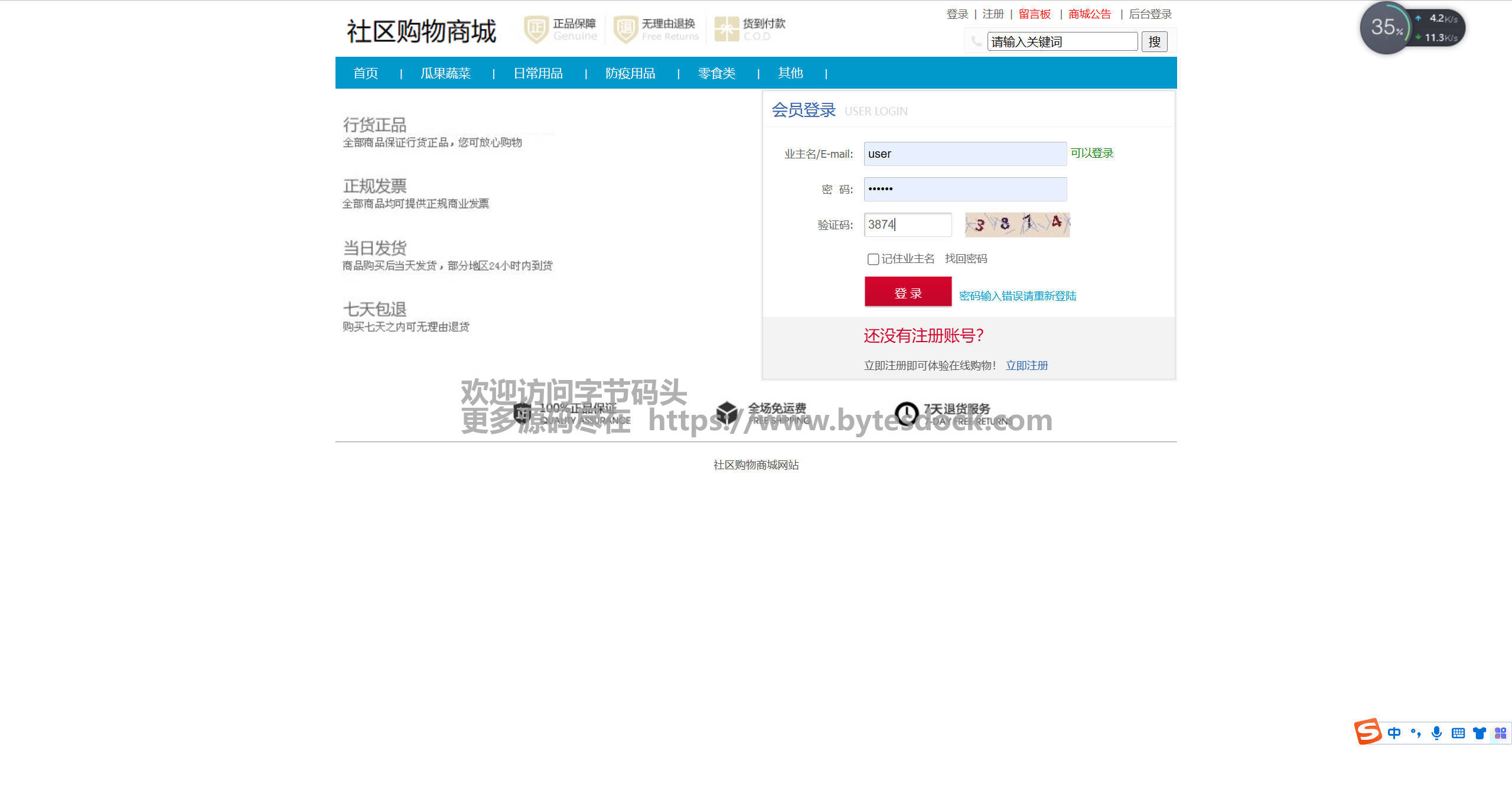Refresh the captcha verification image

tap(1017, 225)
